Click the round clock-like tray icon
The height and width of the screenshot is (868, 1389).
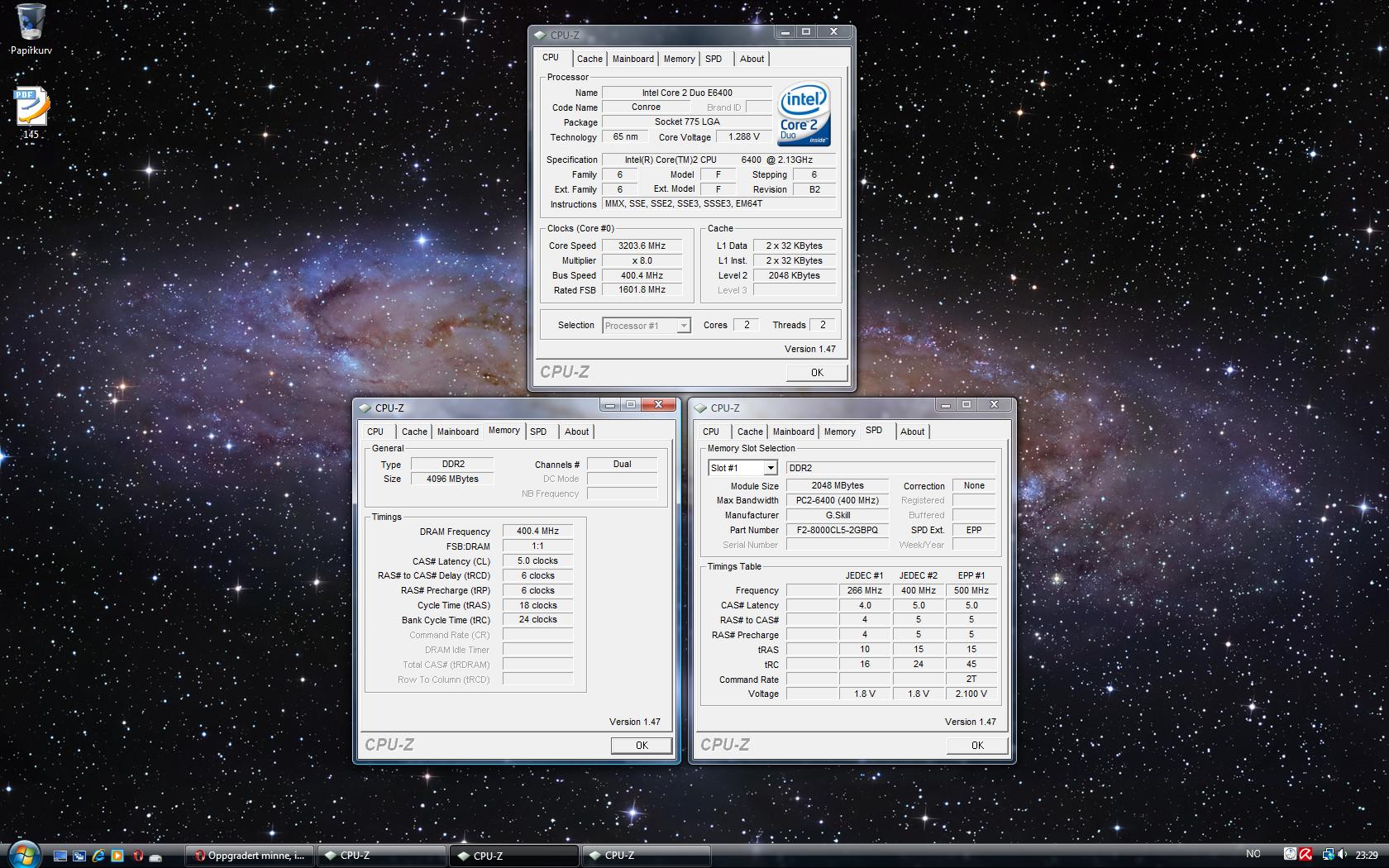point(1291,854)
